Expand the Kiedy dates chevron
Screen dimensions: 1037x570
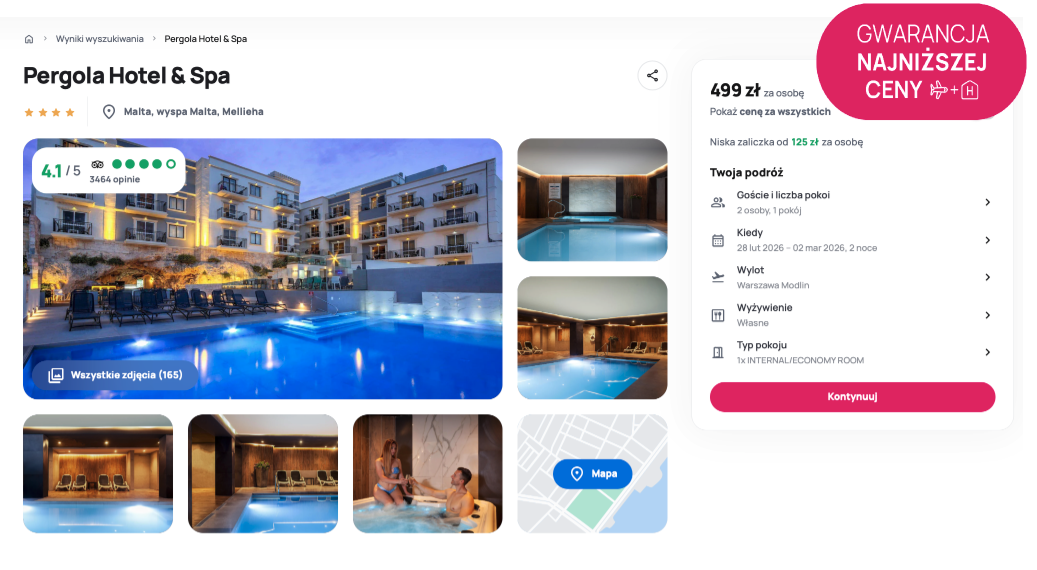pos(987,240)
